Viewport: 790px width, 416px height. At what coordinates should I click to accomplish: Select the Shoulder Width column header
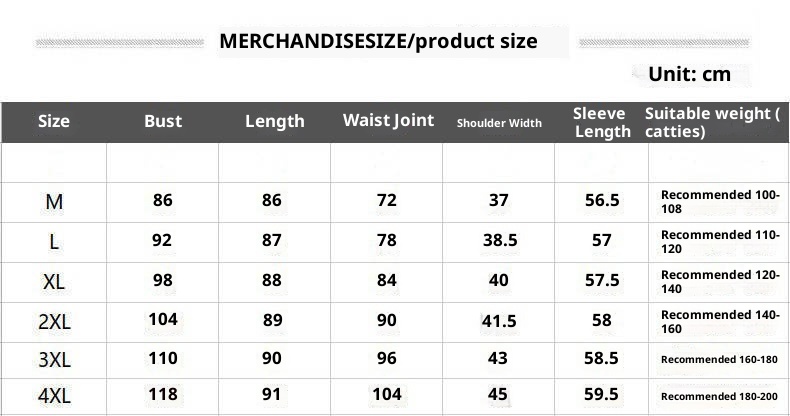[x=499, y=123]
